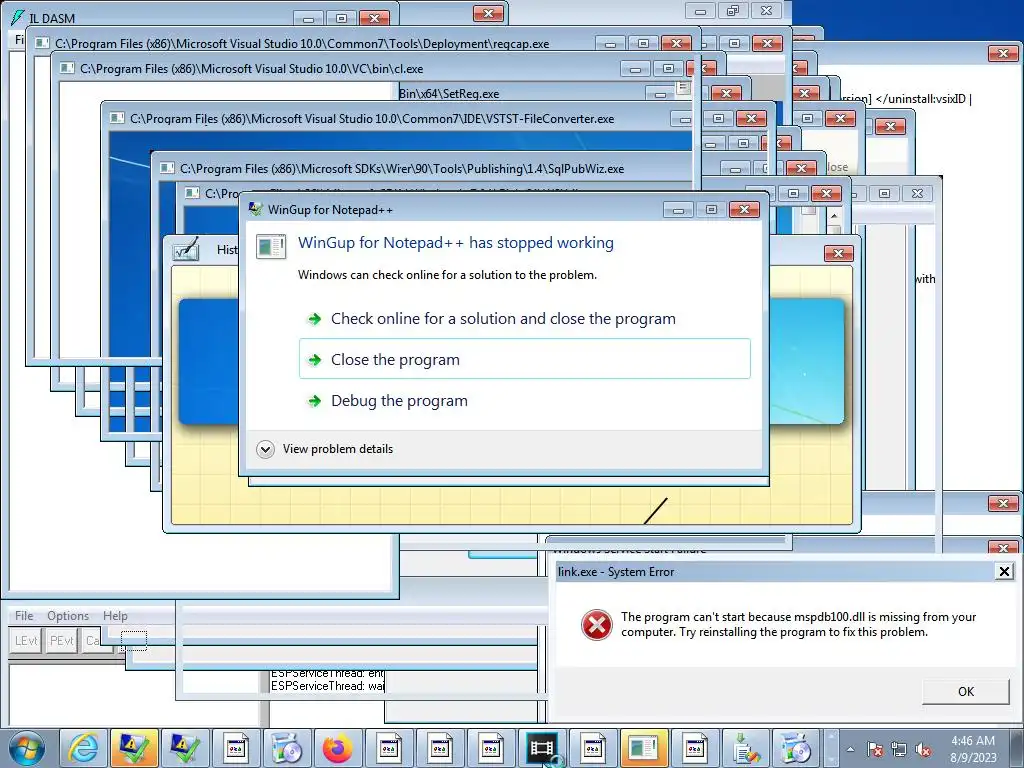Image resolution: width=1024 pixels, height=768 pixels.
Task: Click the WinGup title bar icon
Action: 256,209
